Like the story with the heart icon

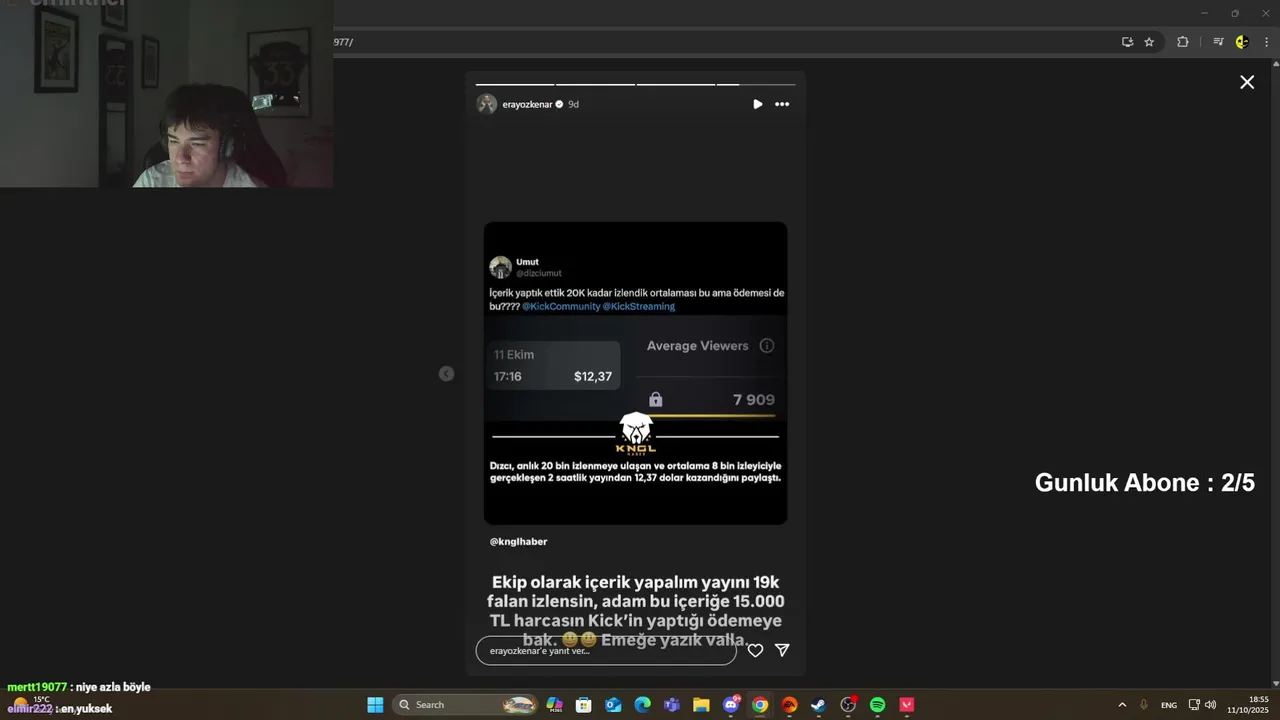(x=755, y=650)
